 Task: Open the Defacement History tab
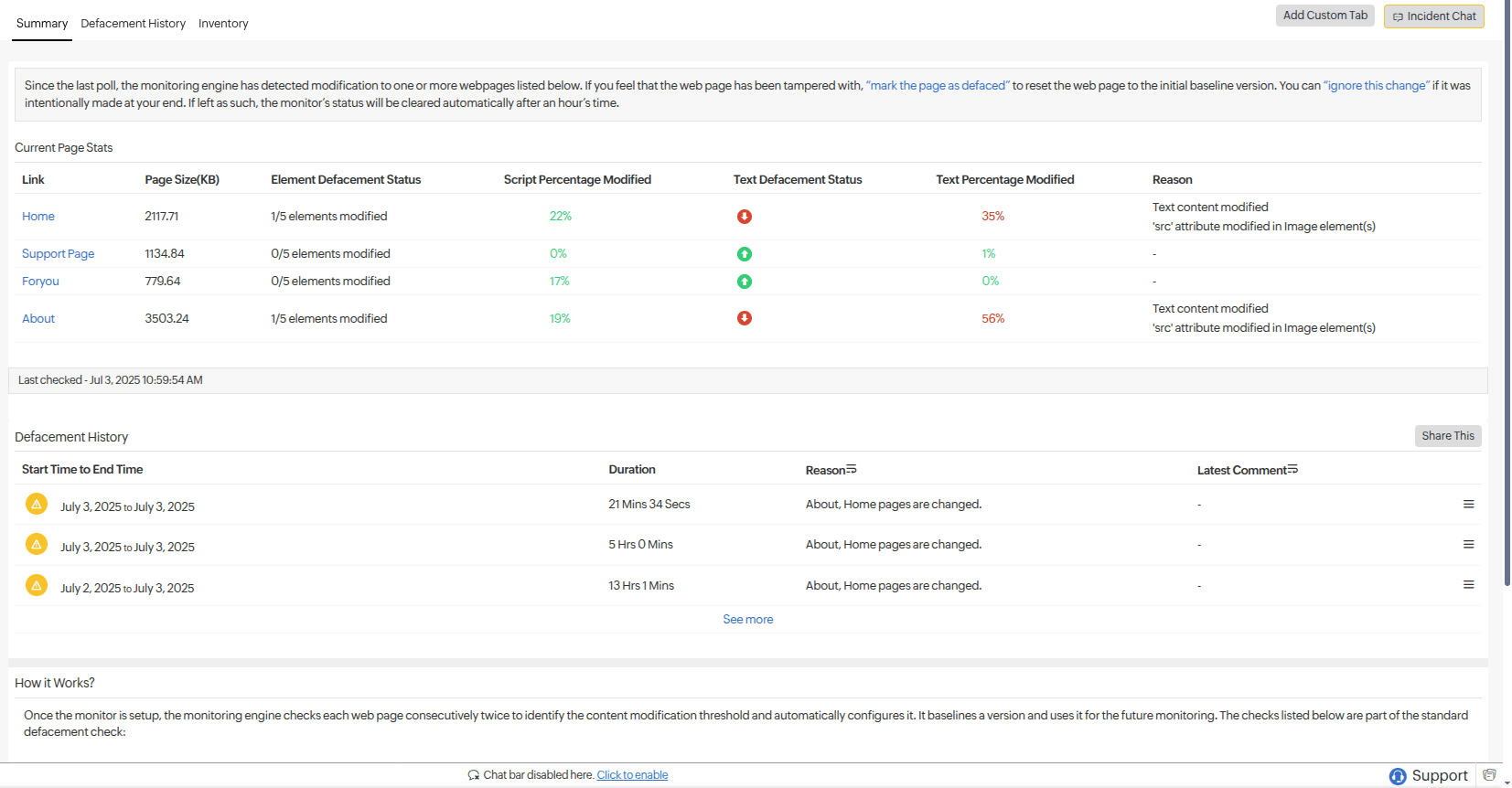click(x=133, y=24)
